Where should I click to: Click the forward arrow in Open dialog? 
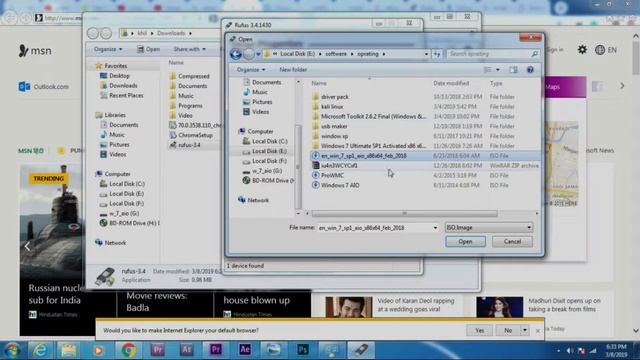(248, 54)
